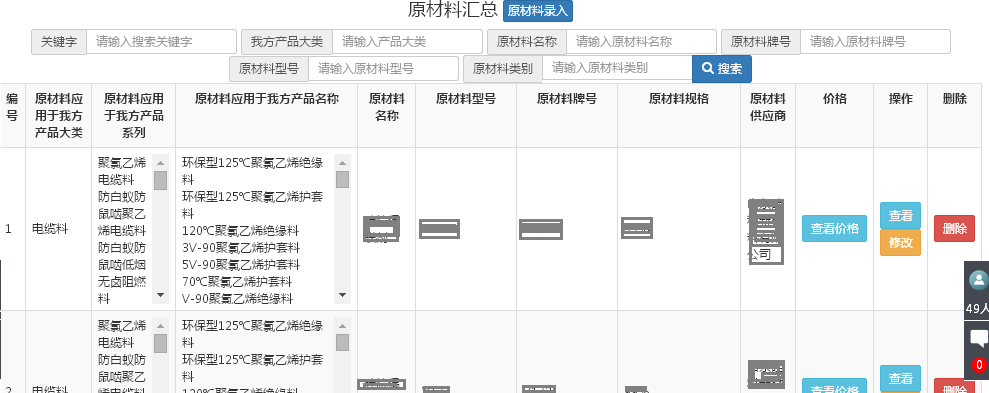Screen dimensions: 989x393
Task: Click 修改 button in row 1
Action: click(901, 242)
